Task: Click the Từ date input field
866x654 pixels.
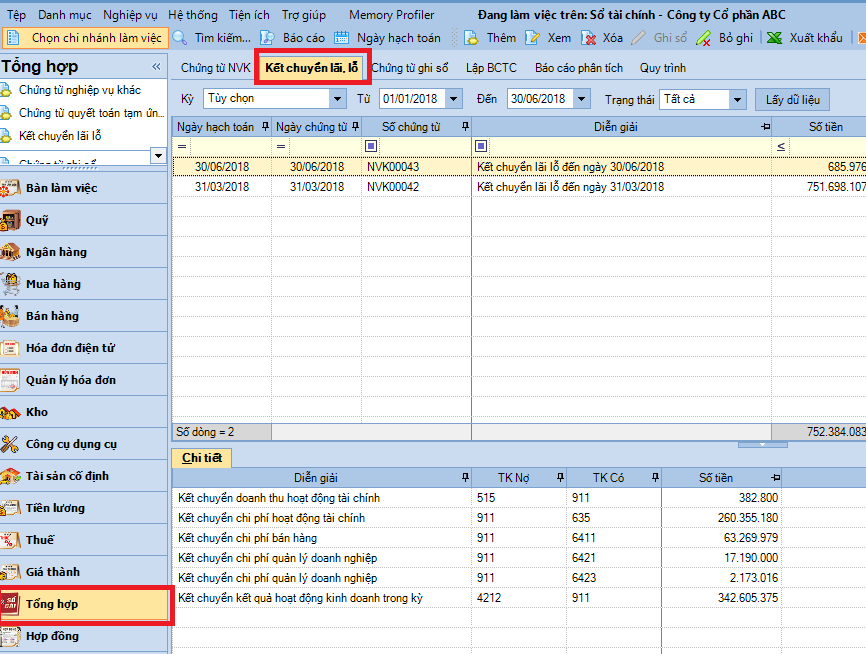Action: [x=413, y=99]
